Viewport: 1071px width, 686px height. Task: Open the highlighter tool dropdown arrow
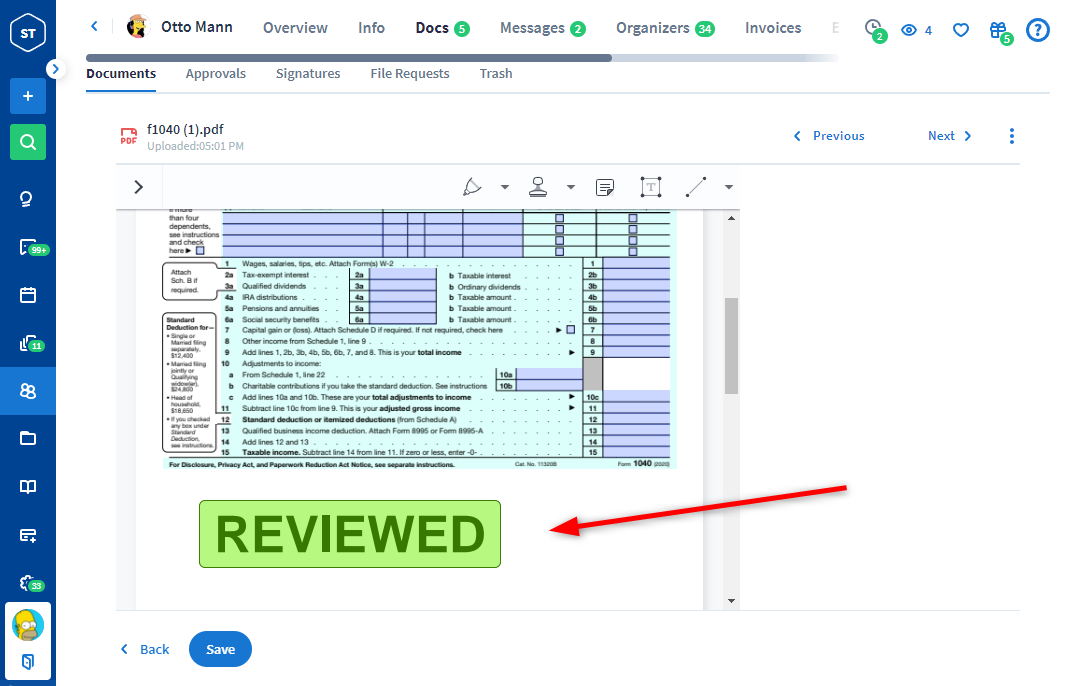505,187
